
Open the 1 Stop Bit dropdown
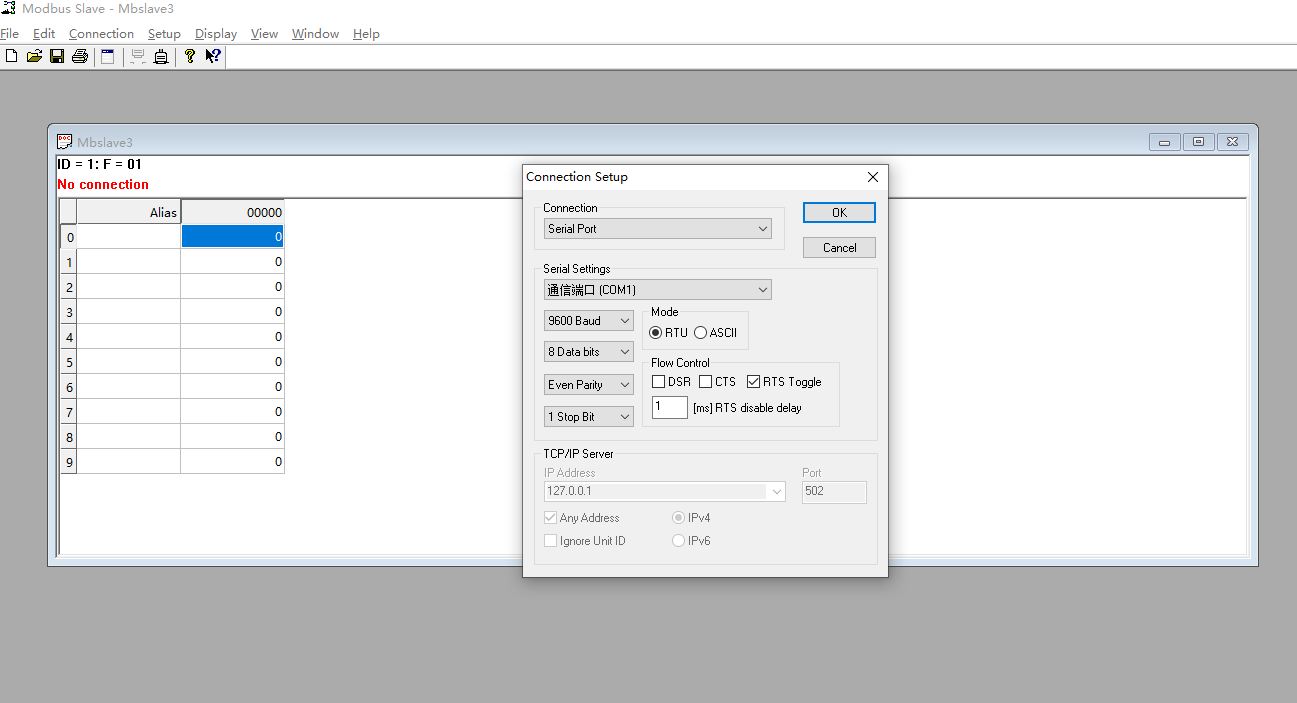click(589, 417)
